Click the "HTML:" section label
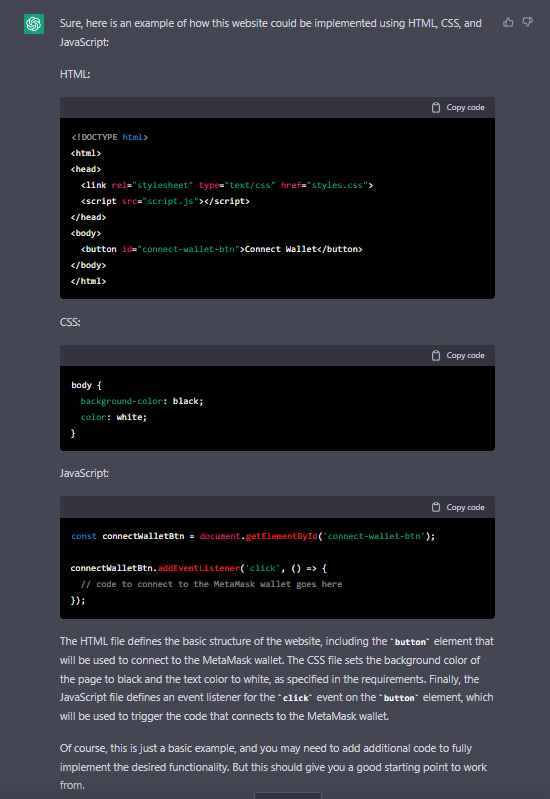This screenshot has width=550, height=799. [75, 74]
